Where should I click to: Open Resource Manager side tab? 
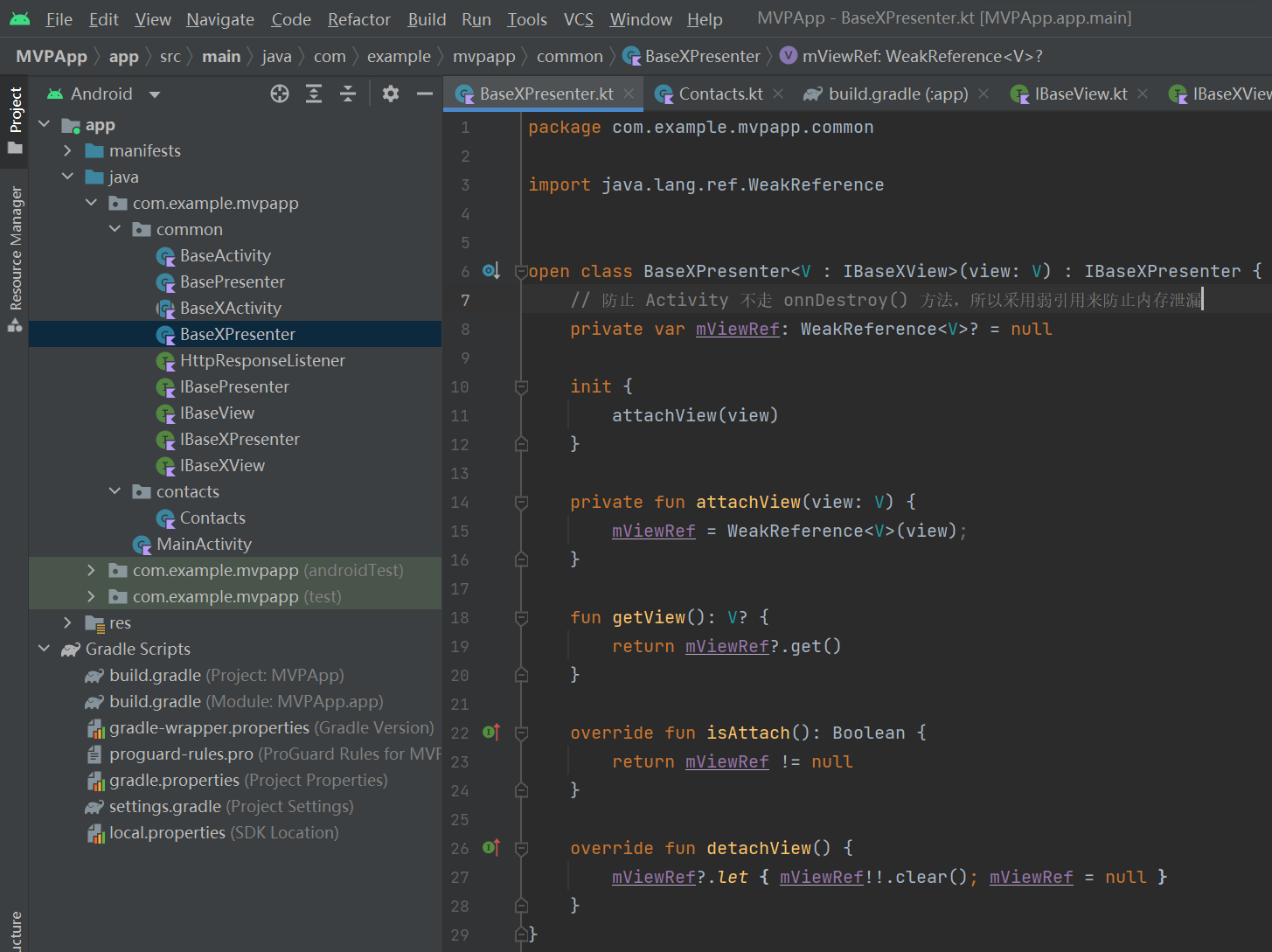coord(15,260)
